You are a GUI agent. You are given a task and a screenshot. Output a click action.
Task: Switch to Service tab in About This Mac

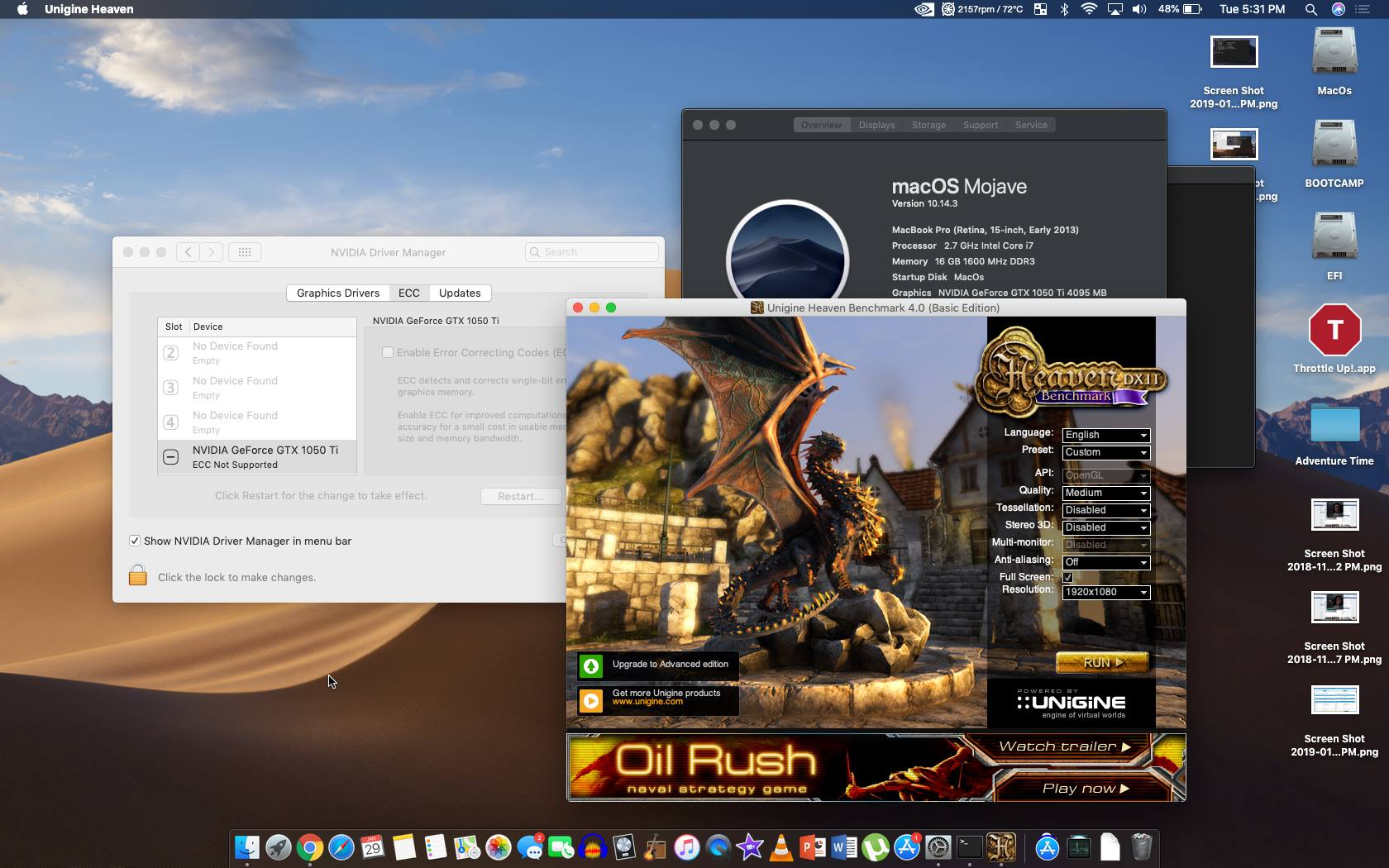pyautogui.click(x=1031, y=125)
